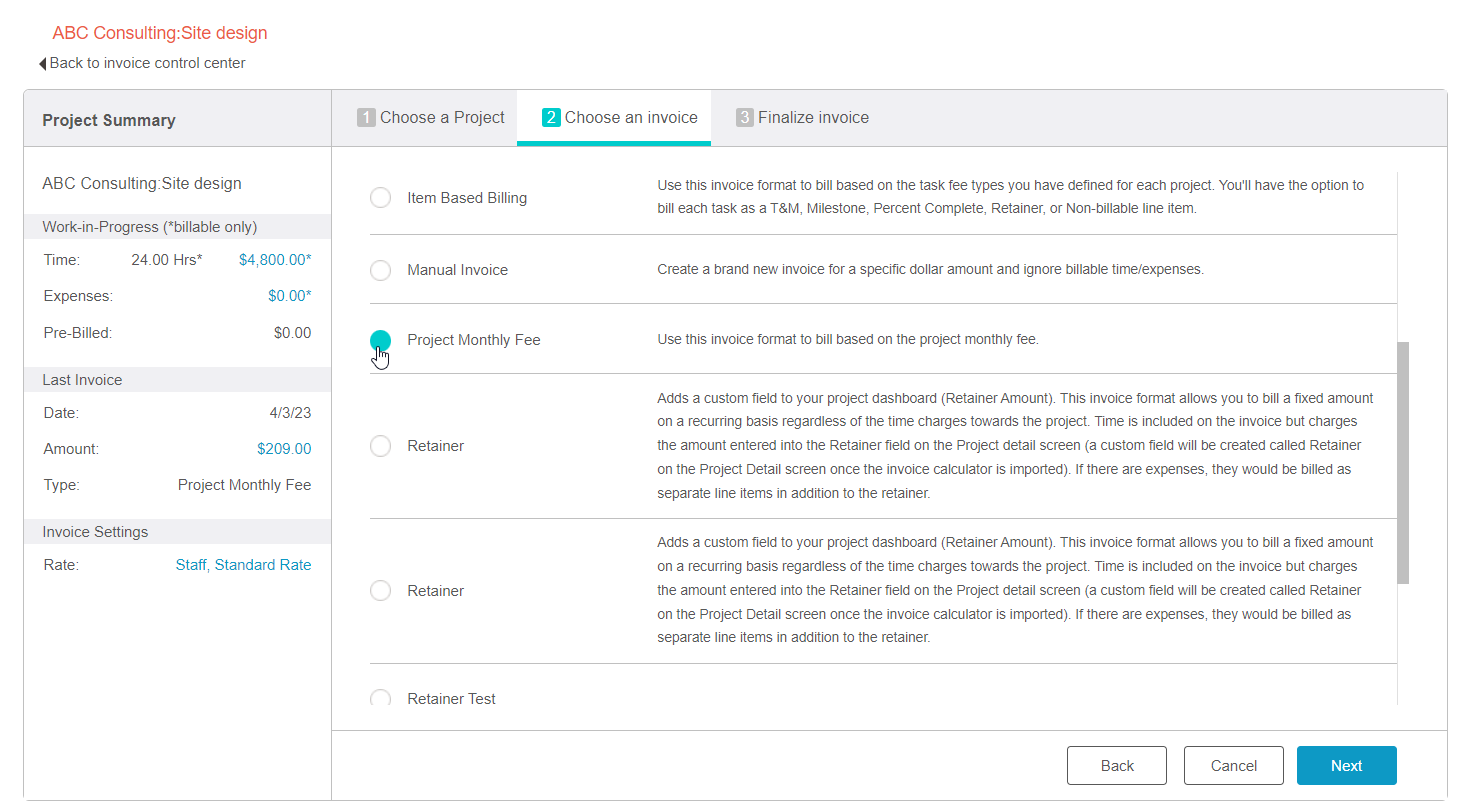
Task: Open the $209.00 last invoice amount link
Action: pos(284,449)
